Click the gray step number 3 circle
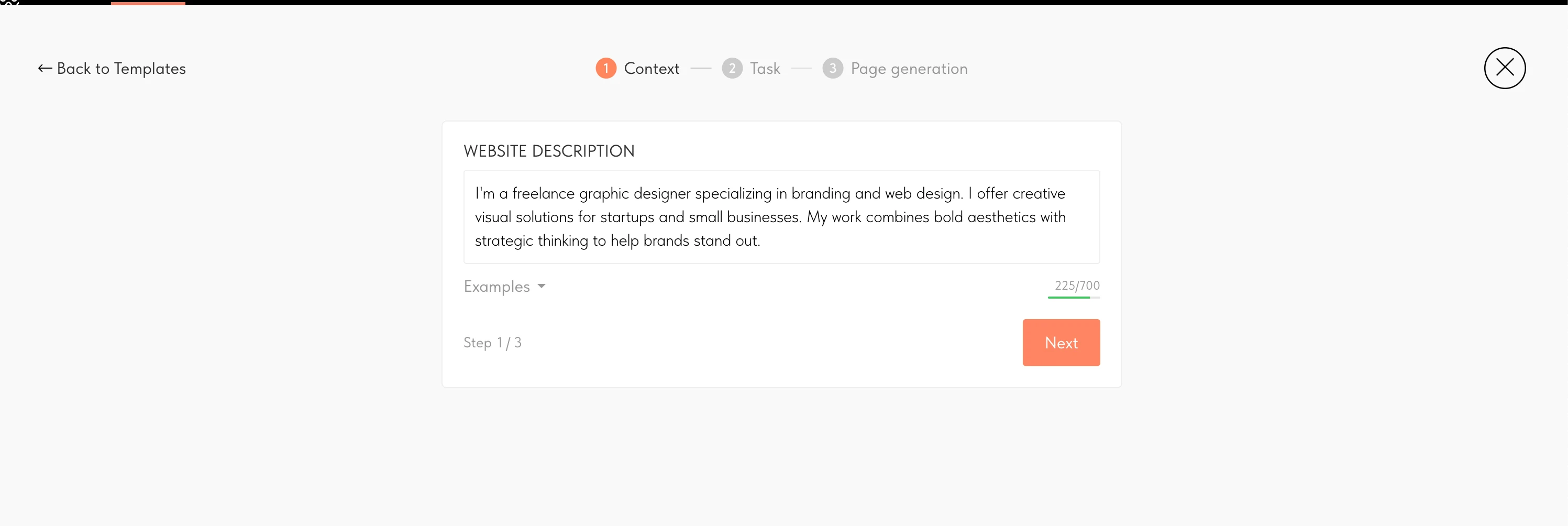This screenshot has width=1568, height=526. (832, 68)
